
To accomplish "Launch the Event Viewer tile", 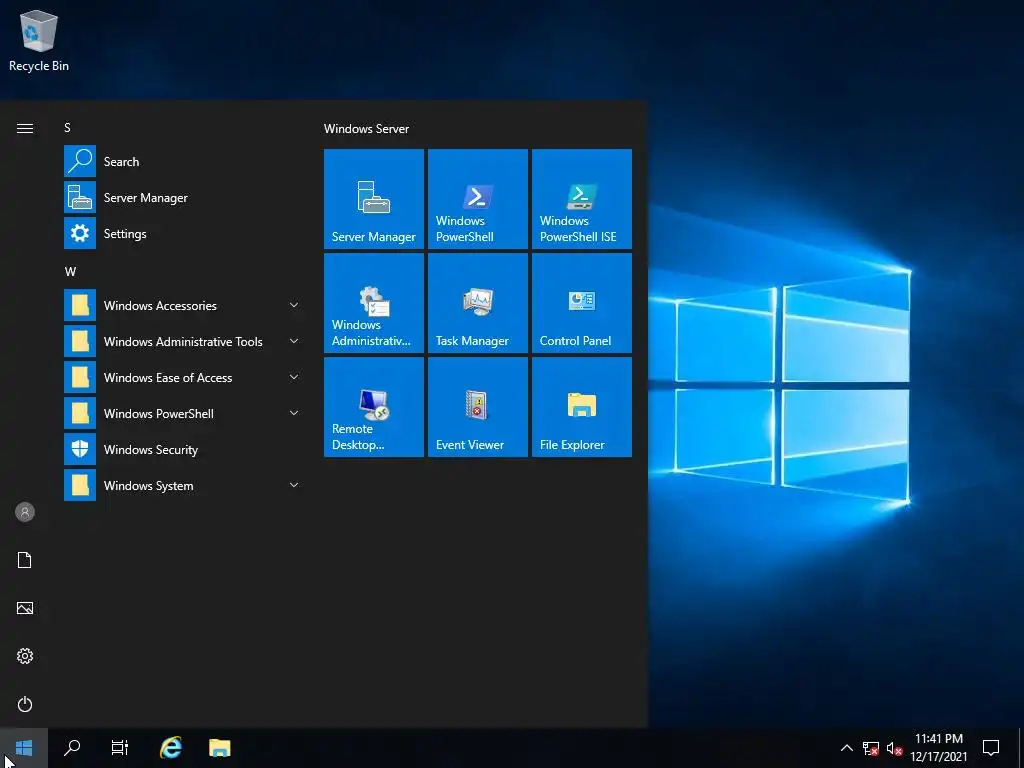I will [x=477, y=407].
